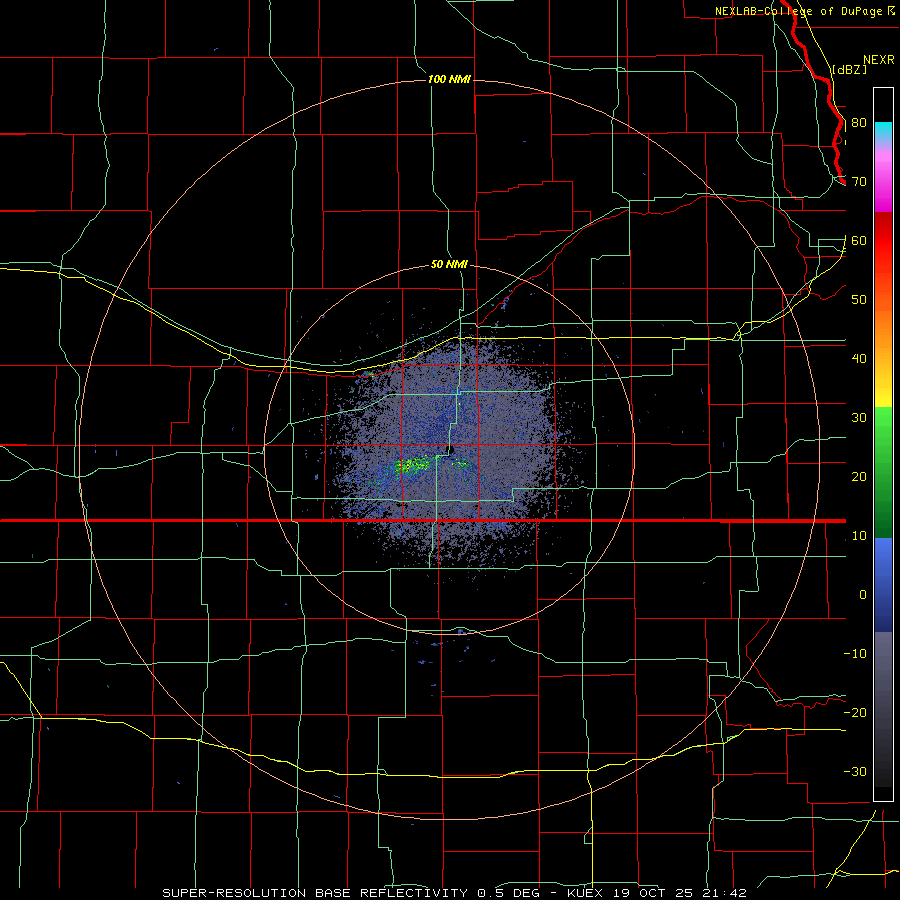Click the black radar site dot at map center
This screenshot has width=900, height=900.
pyautogui.click(x=452, y=450)
